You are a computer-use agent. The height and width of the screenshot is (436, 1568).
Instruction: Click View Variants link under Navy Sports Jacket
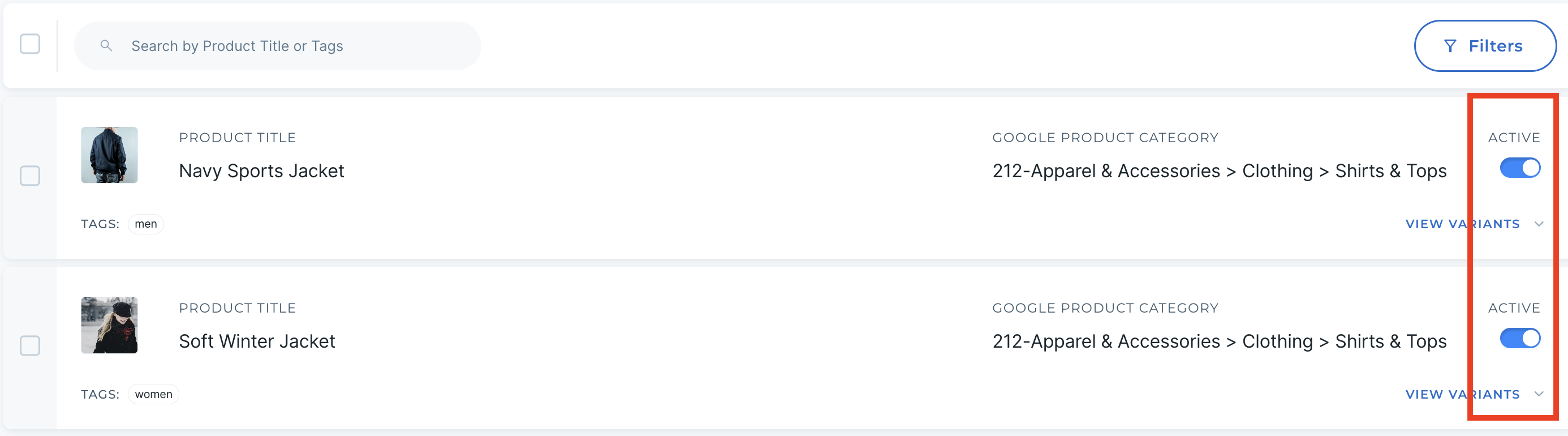click(x=1462, y=224)
